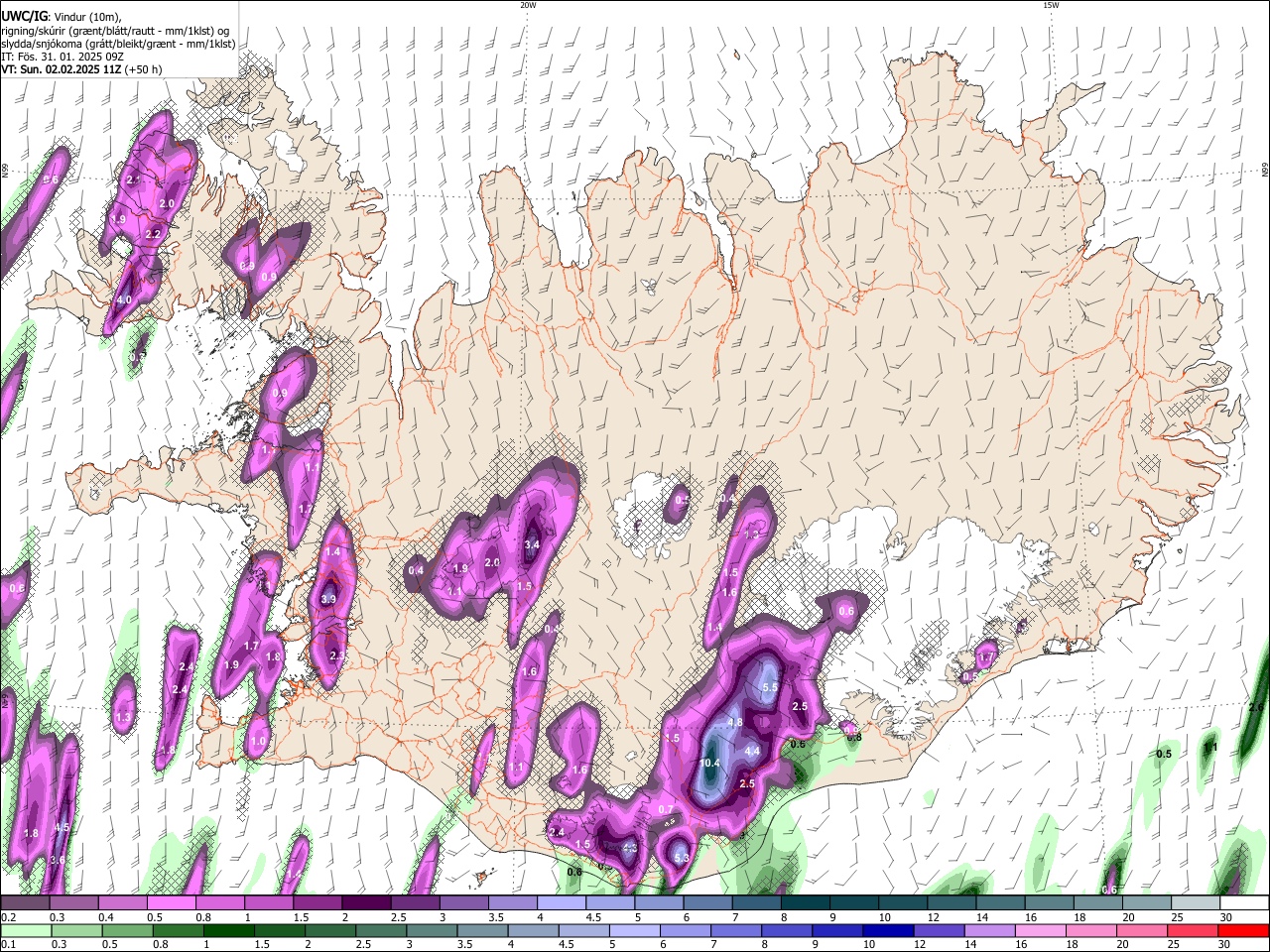This screenshot has width=1270, height=952.
Task: Click the 'UWC/IG: Vindur (10m)' title text
Action: tap(62, 16)
